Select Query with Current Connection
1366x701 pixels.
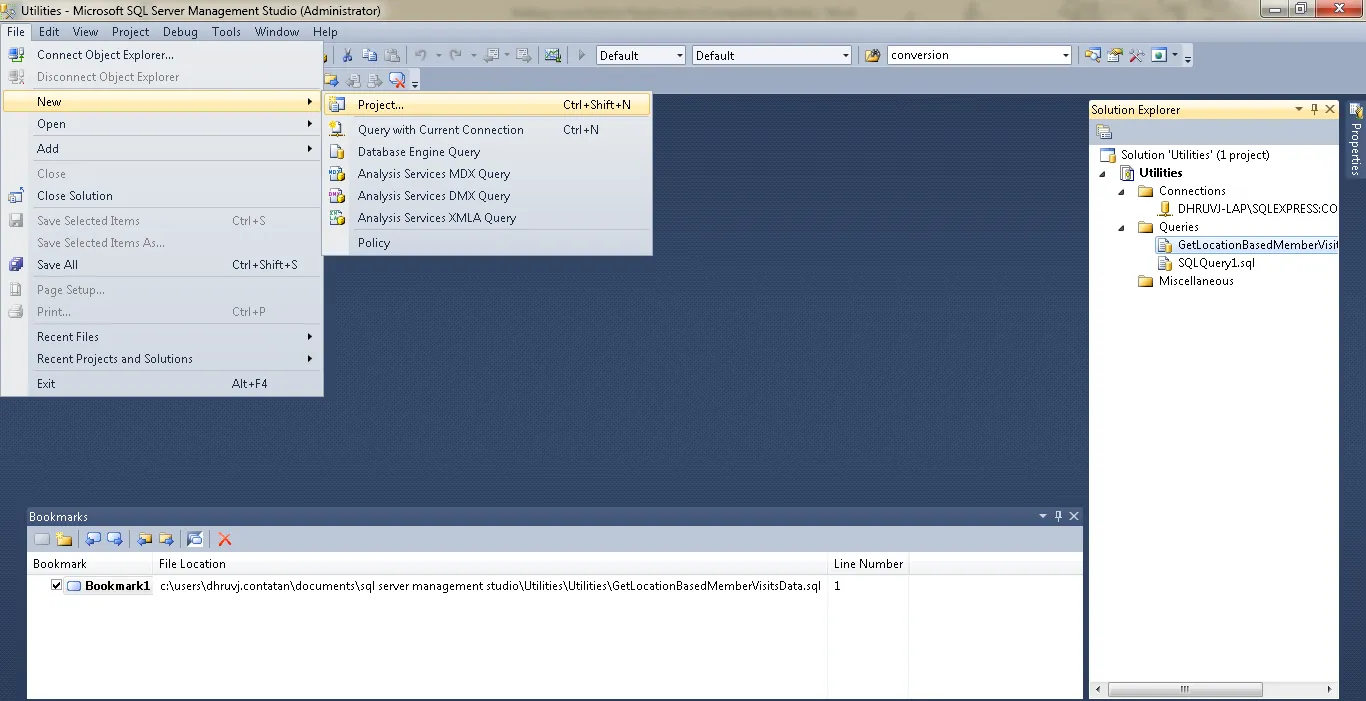tap(487, 130)
